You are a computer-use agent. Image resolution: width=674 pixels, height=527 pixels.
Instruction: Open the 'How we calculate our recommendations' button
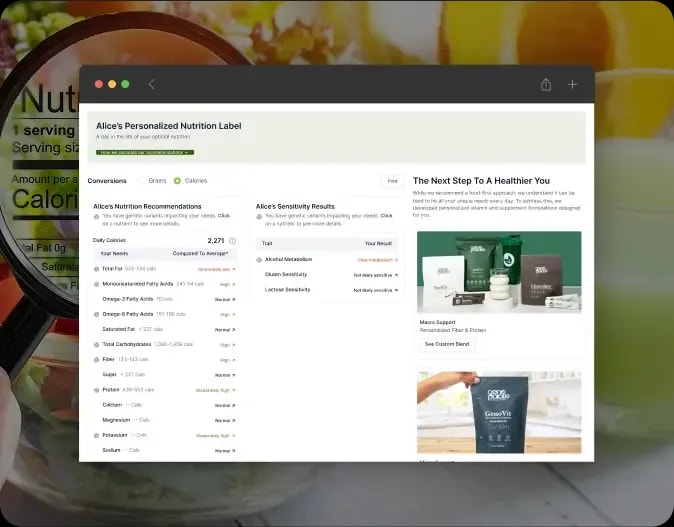tap(145, 152)
